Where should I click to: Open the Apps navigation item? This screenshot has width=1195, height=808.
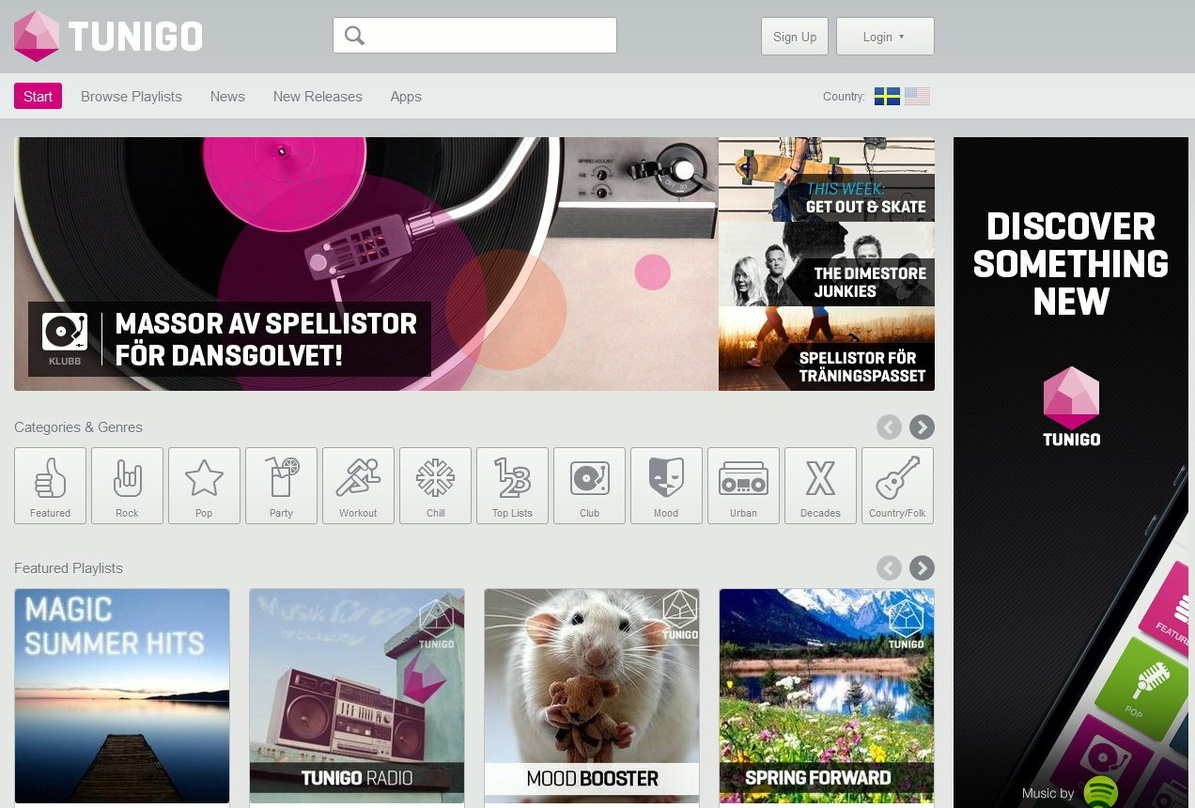405,97
